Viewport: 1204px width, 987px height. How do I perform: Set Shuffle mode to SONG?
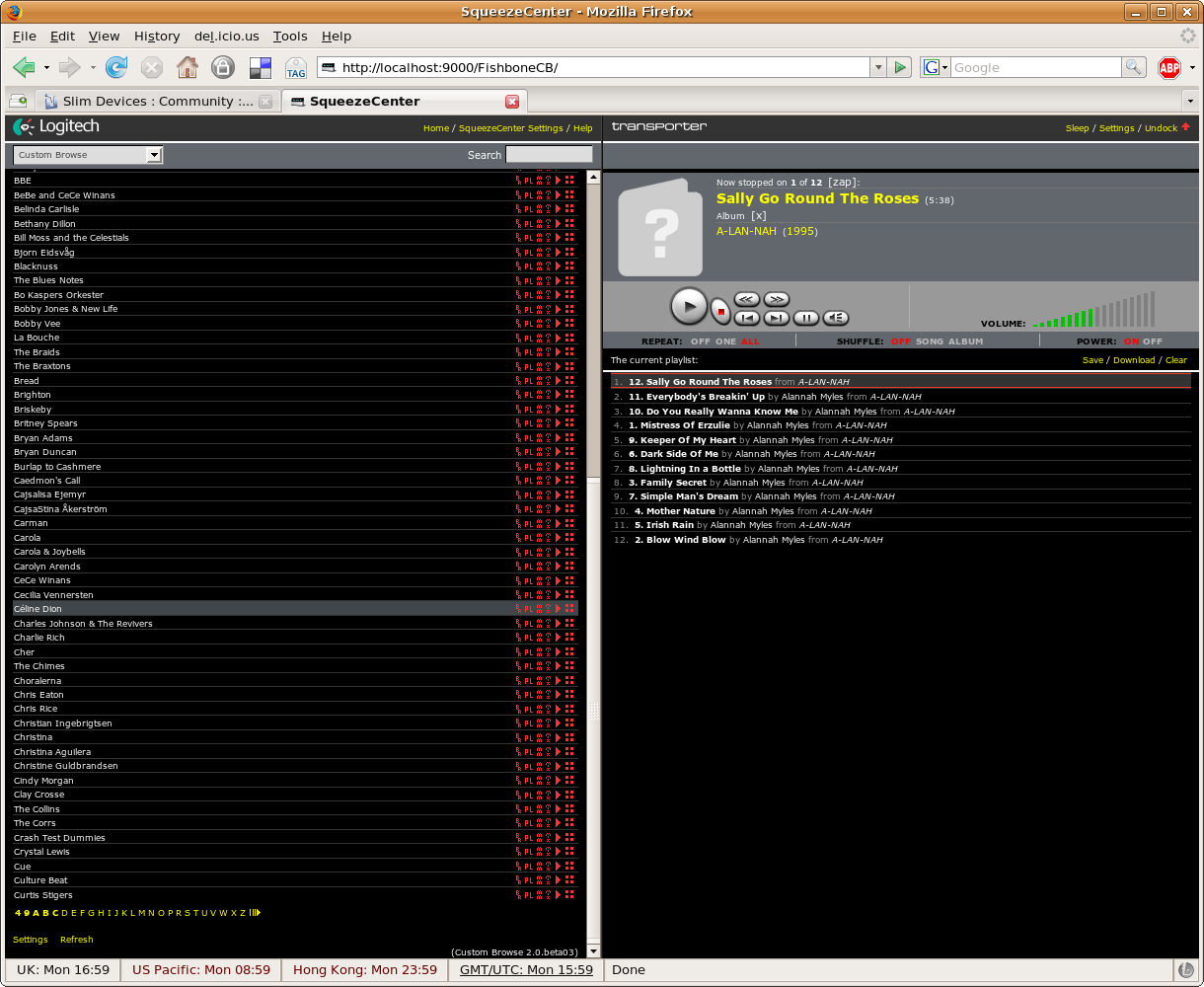(x=930, y=342)
